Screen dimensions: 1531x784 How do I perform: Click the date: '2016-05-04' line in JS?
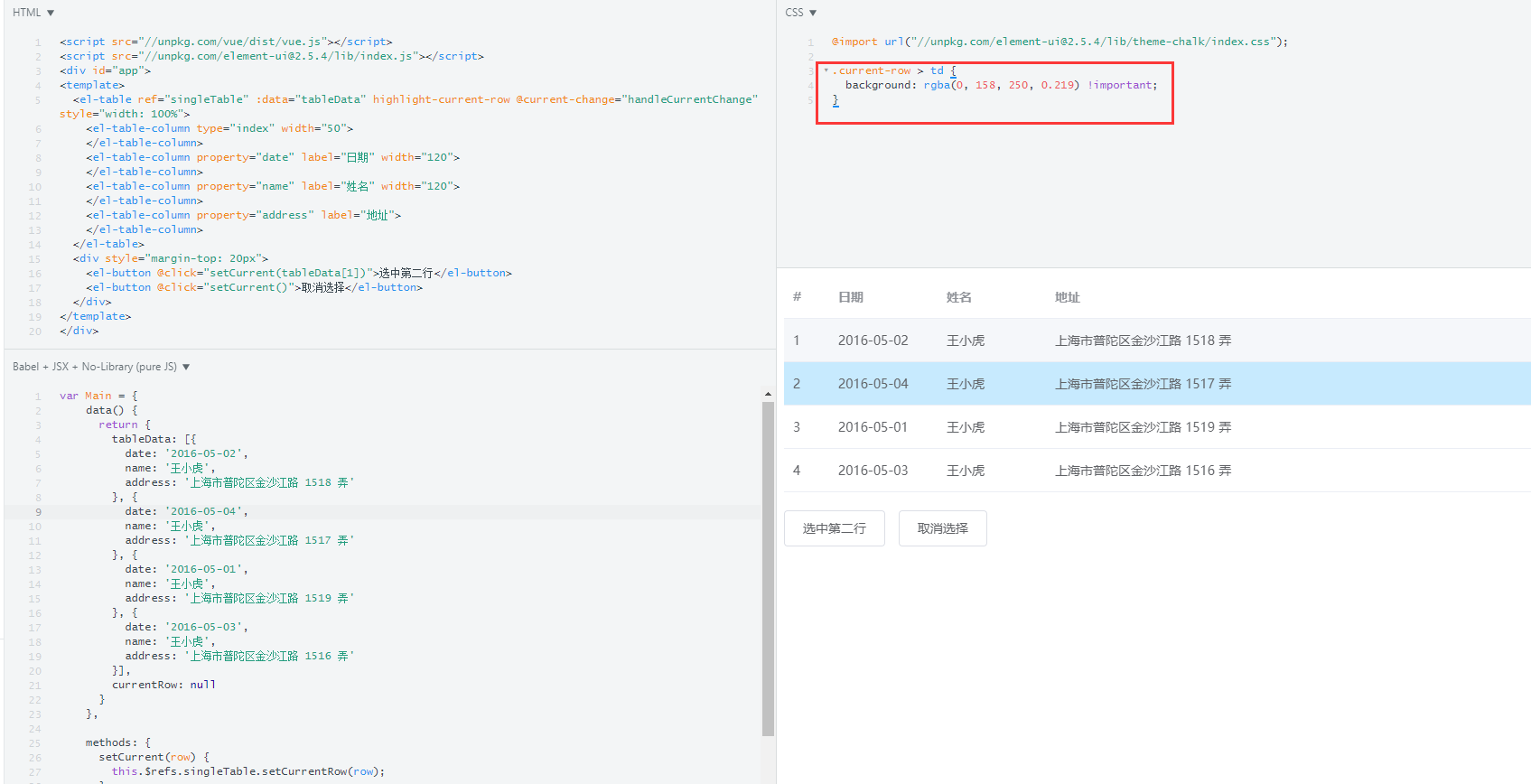pos(186,511)
